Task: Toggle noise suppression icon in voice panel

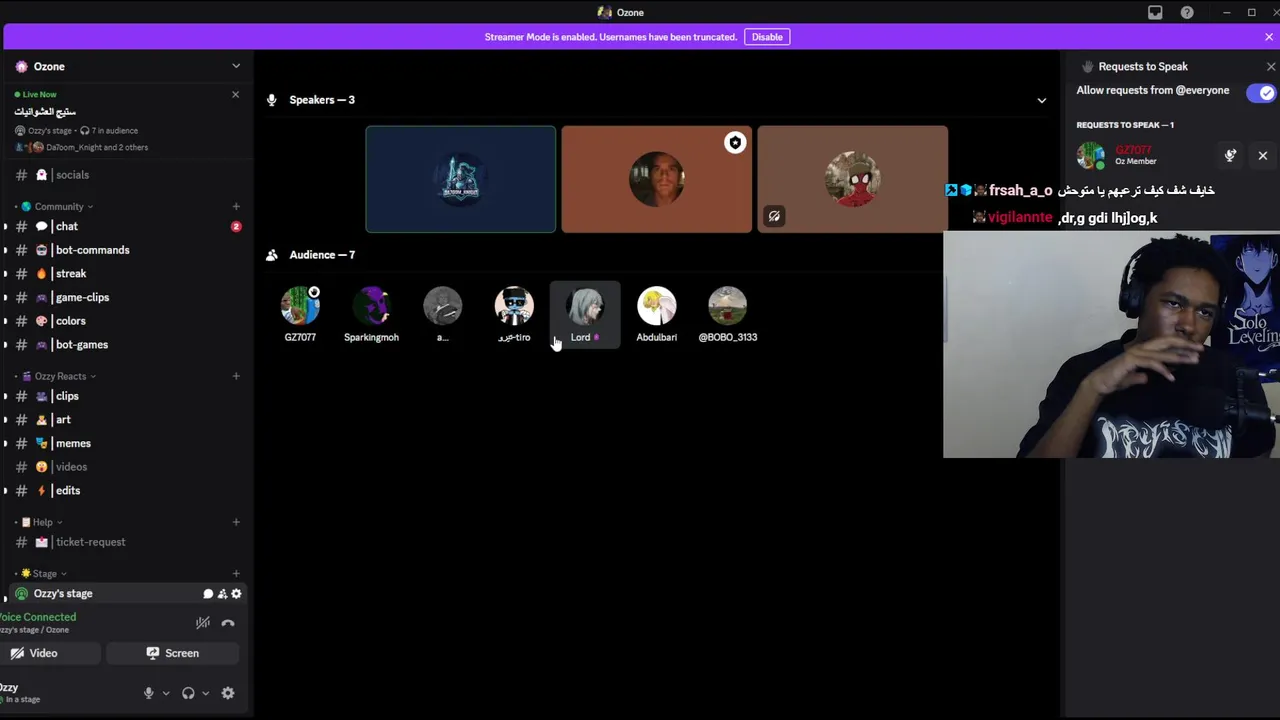Action: (203, 623)
